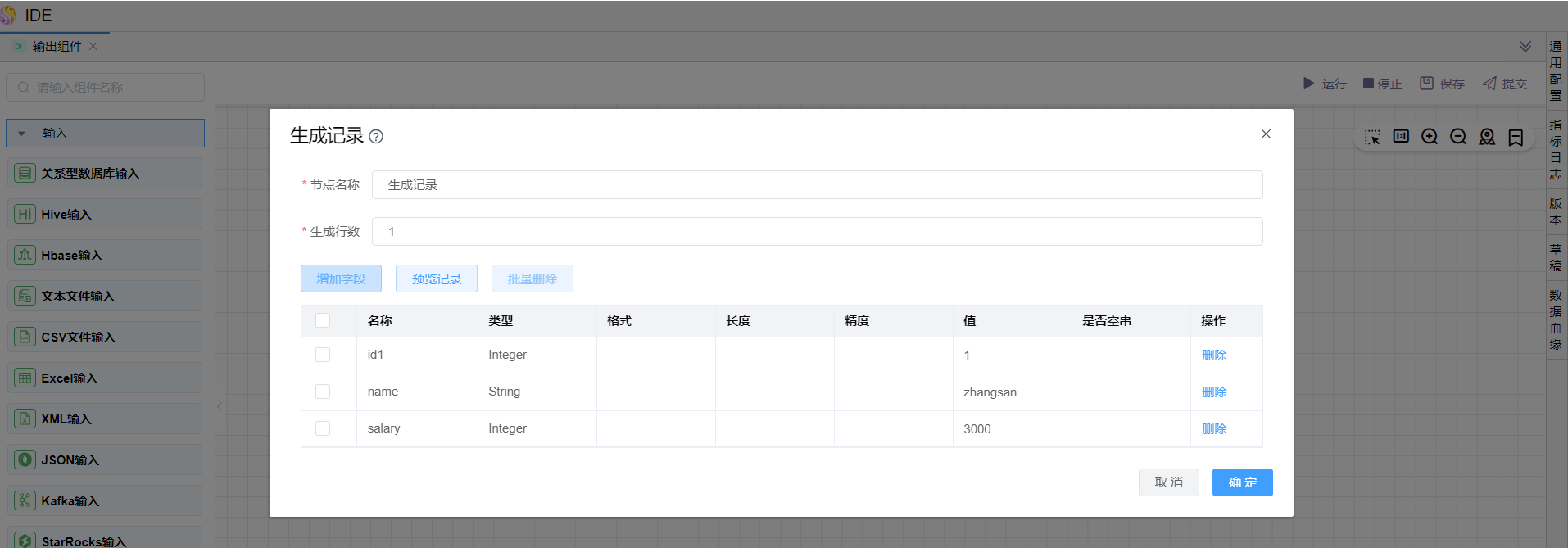Click the locate position pin icon

click(1487, 137)
